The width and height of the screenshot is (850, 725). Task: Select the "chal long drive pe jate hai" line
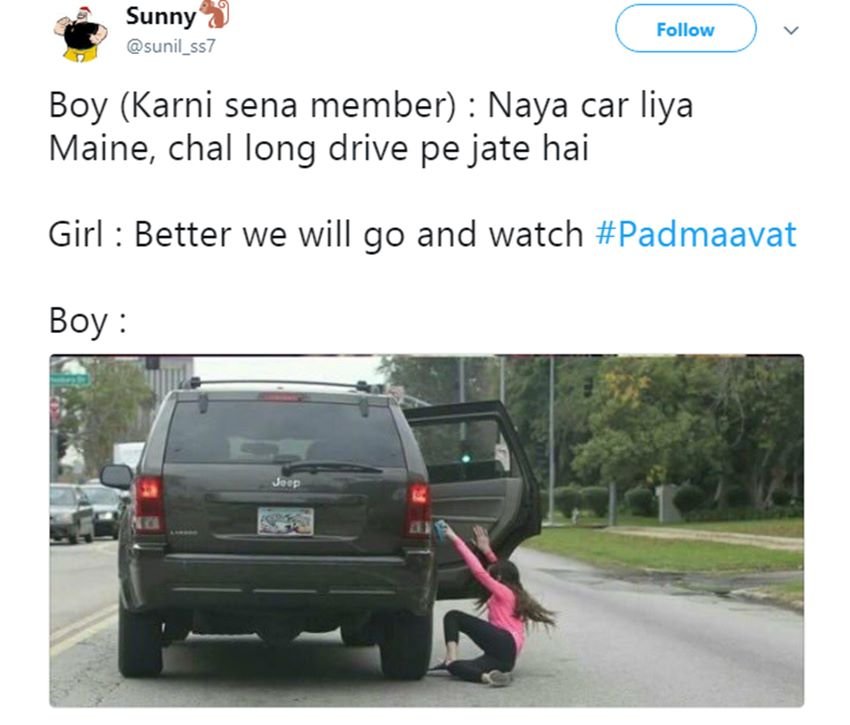[x=378, y=148]
